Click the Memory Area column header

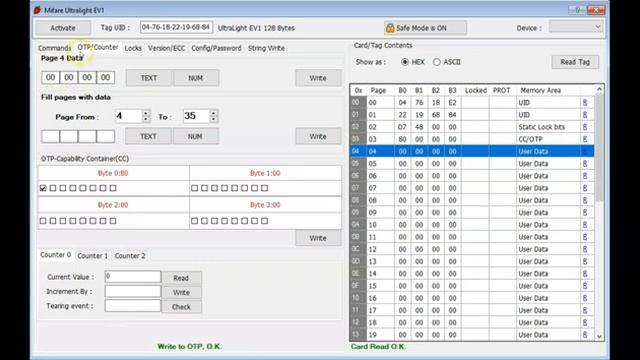point(540,90)
